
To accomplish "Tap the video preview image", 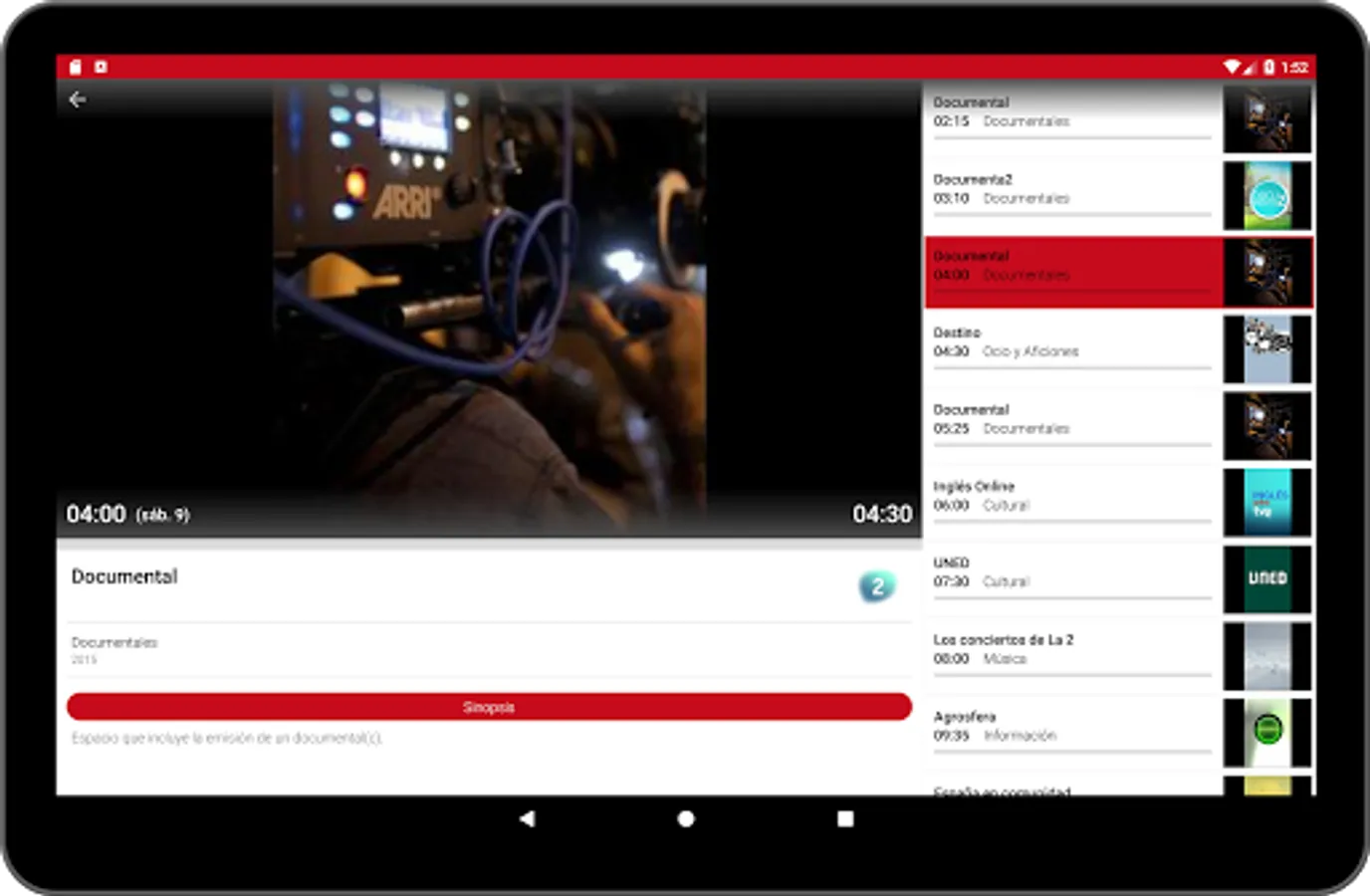I will coord(490,309).
